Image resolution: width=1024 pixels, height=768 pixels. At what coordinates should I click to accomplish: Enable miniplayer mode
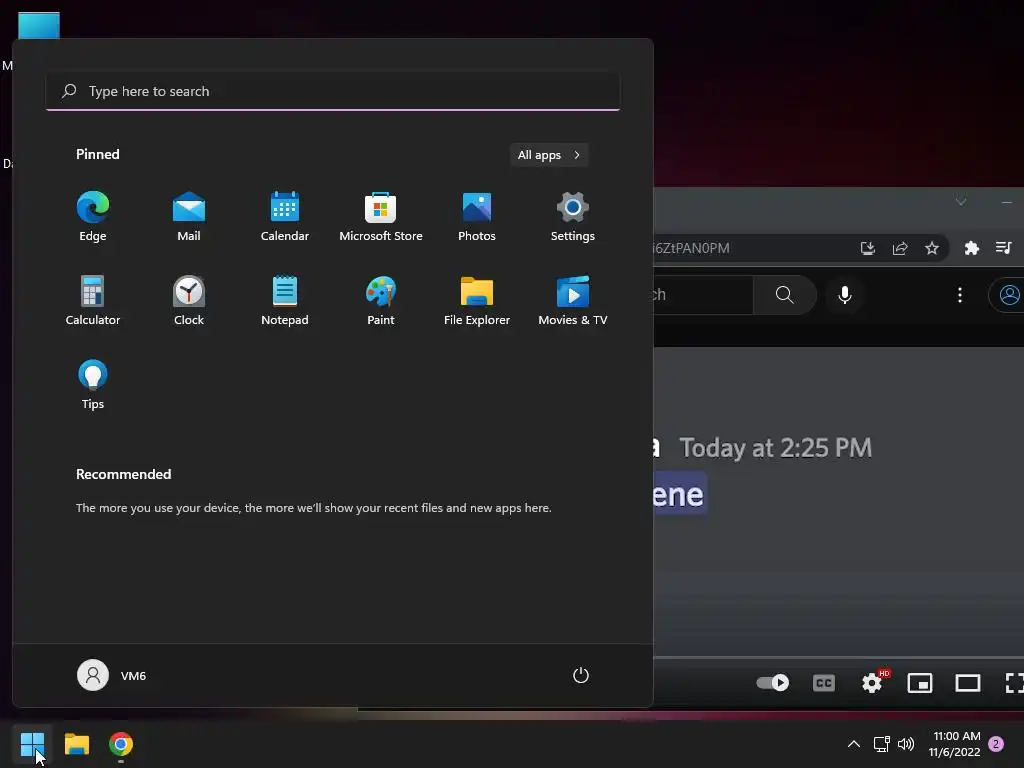920,683
